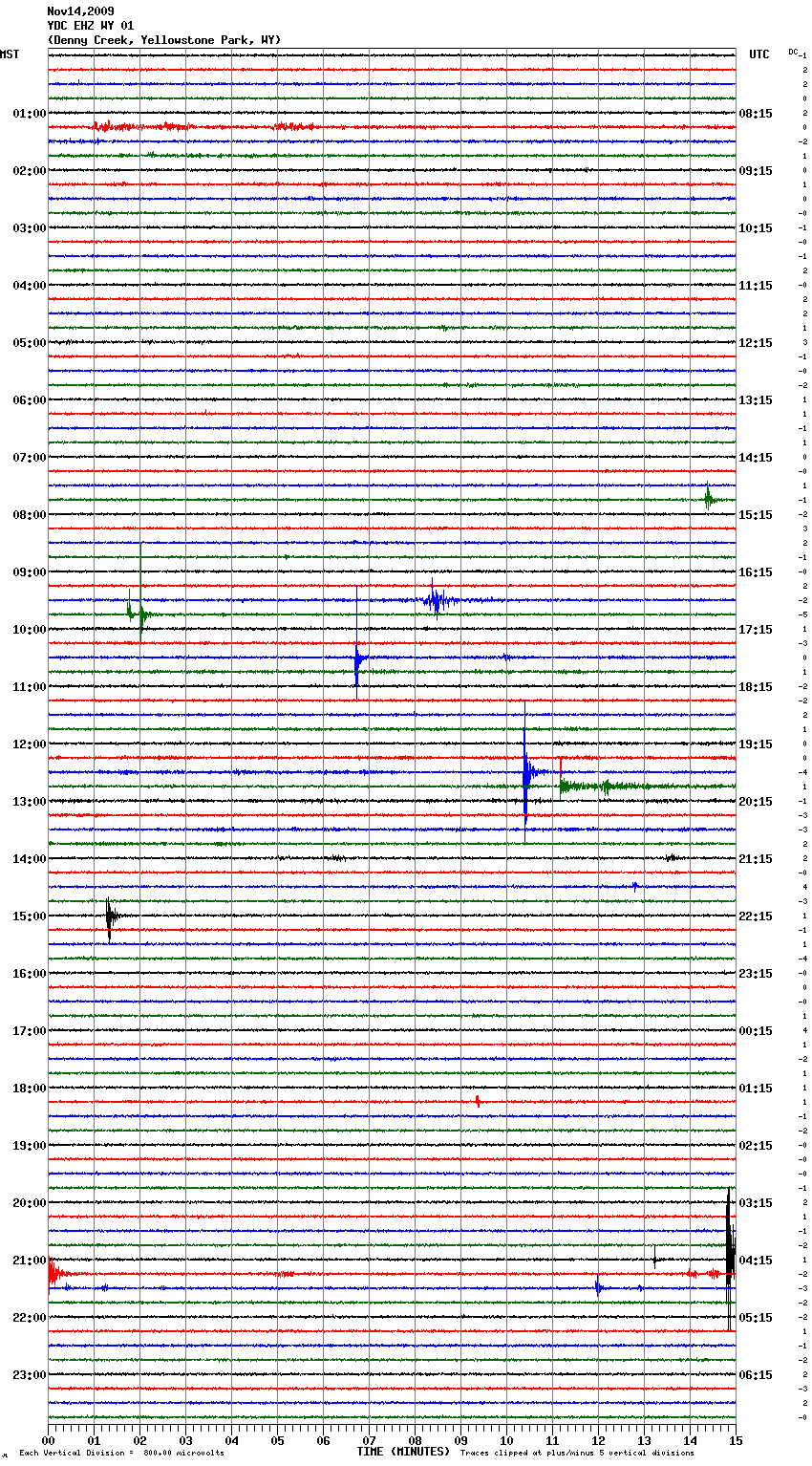Image resolution: width=812 pixels, height=1466 pixels.
Task: Select the 09:00 MST row label
Action: pyautogui.click(x=30, y=572)
